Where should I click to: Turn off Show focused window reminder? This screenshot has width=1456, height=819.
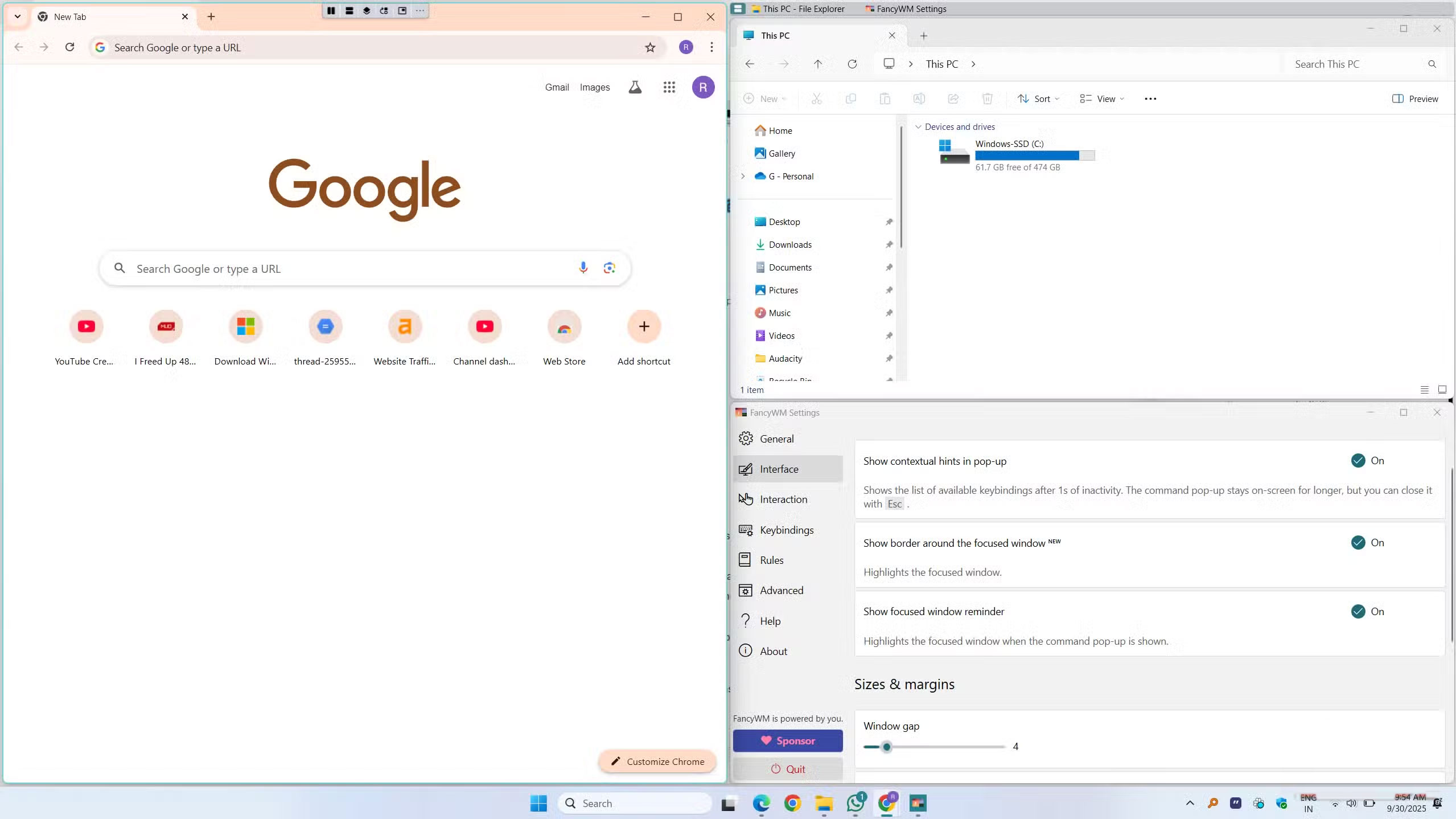(1359, 611)
